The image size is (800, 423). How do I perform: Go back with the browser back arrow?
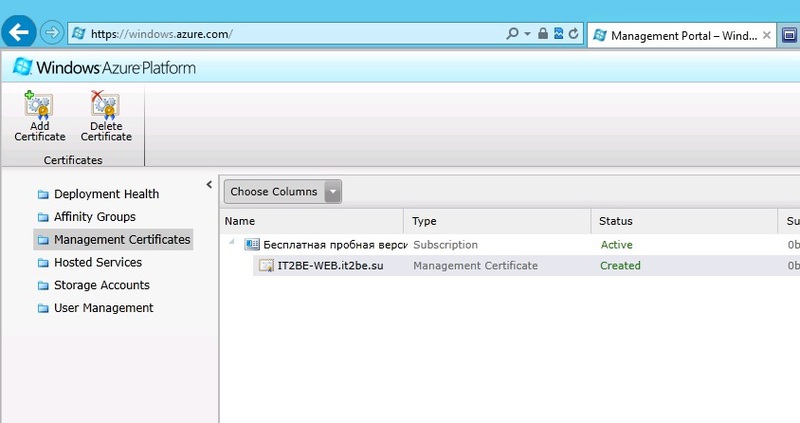19,33
